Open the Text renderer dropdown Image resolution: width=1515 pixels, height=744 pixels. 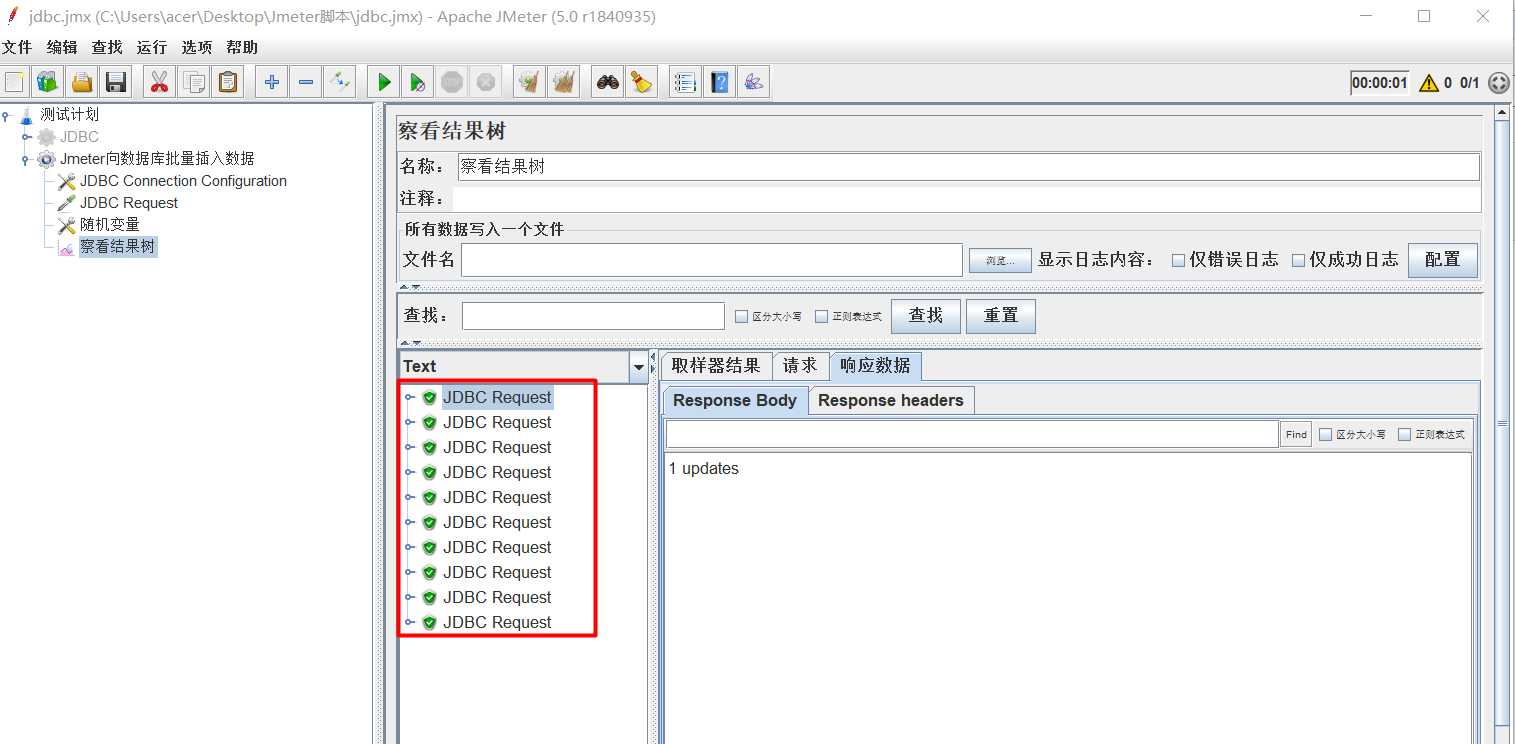(x=638, y=367)
